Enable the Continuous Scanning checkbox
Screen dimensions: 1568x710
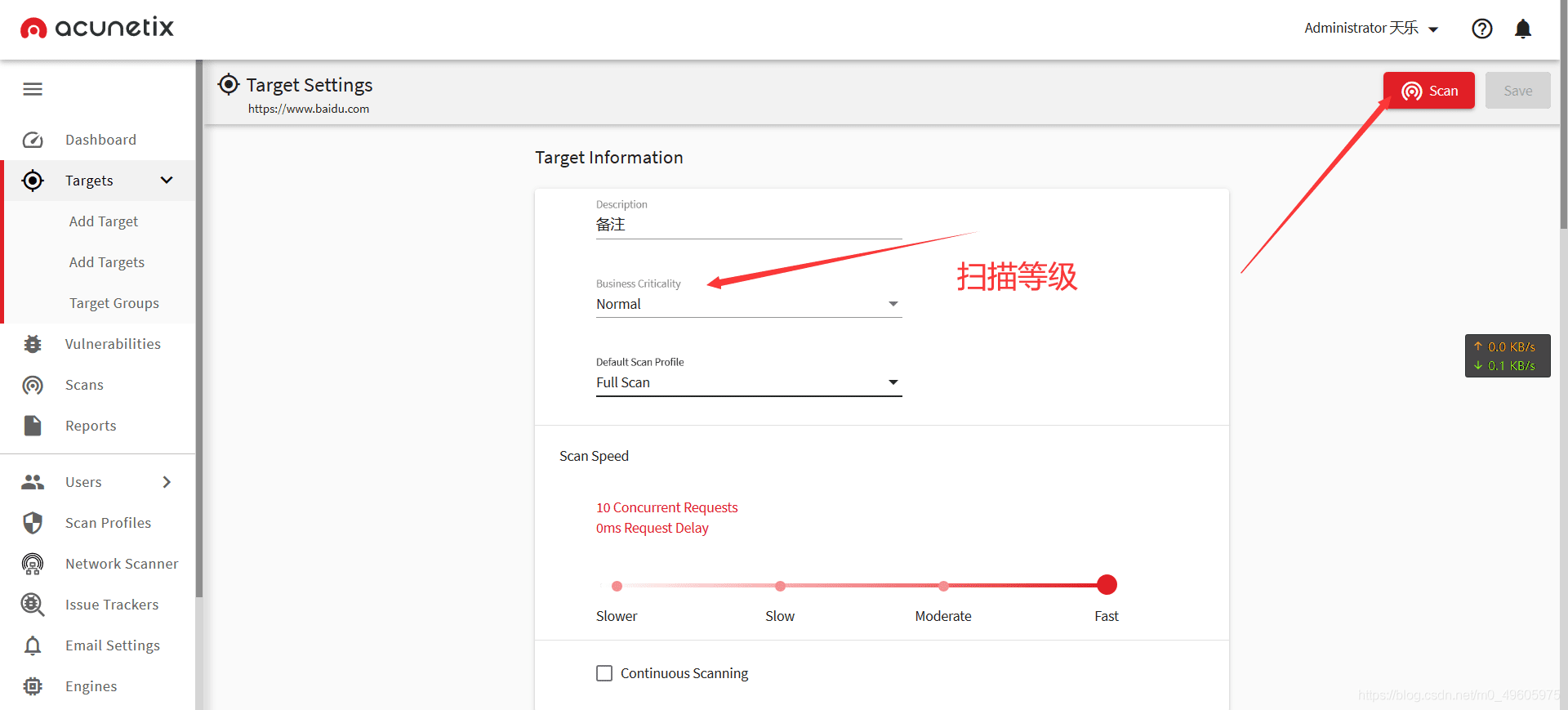[604, 673]
